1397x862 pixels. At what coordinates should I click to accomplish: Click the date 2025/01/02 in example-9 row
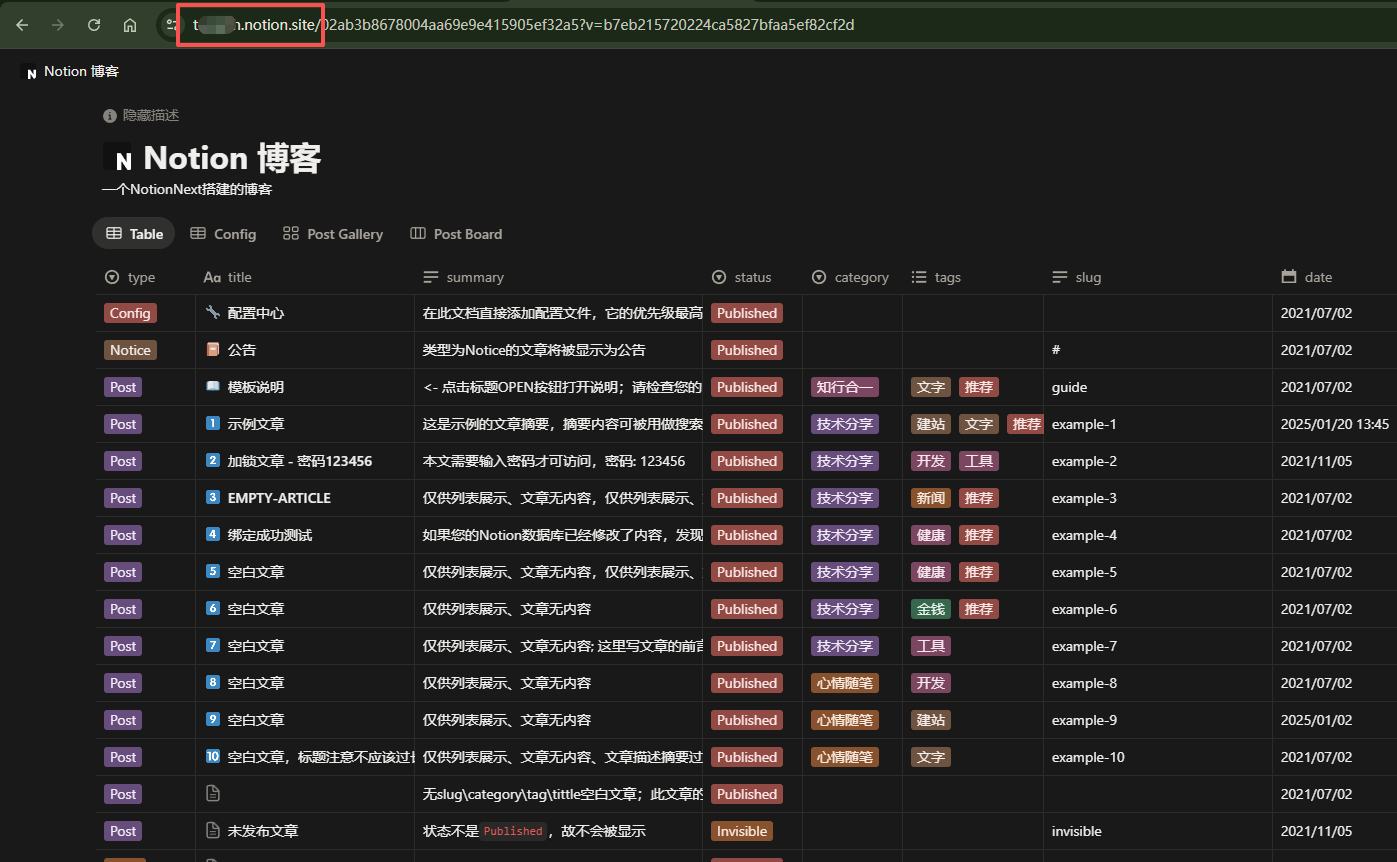click(x=1316, y=720)
